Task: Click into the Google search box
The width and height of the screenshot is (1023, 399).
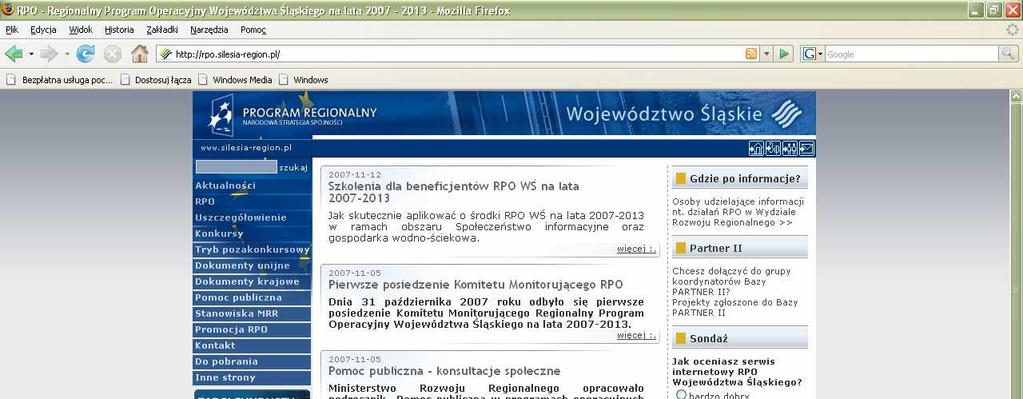Action: tap(911, 54)
